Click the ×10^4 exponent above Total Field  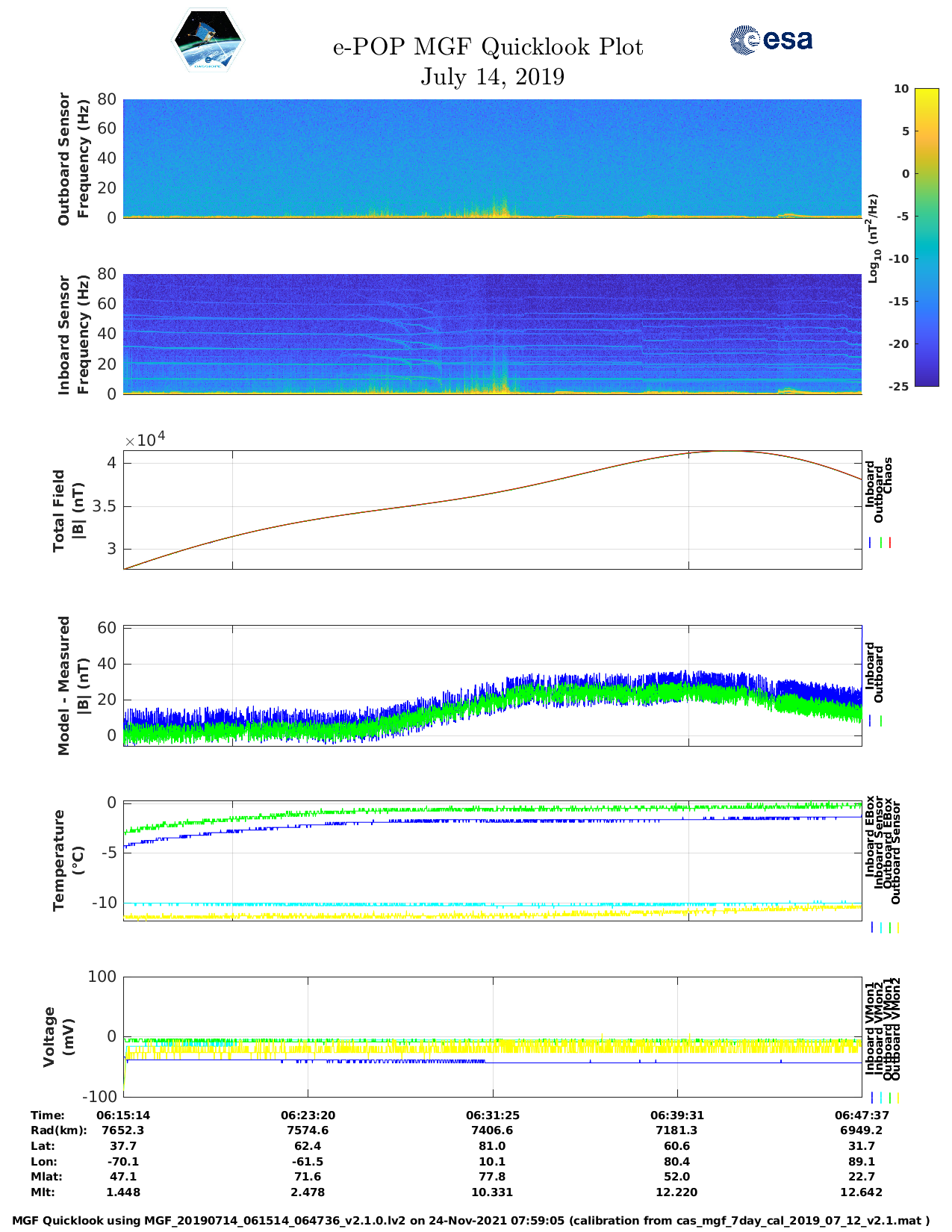(145, 440)
